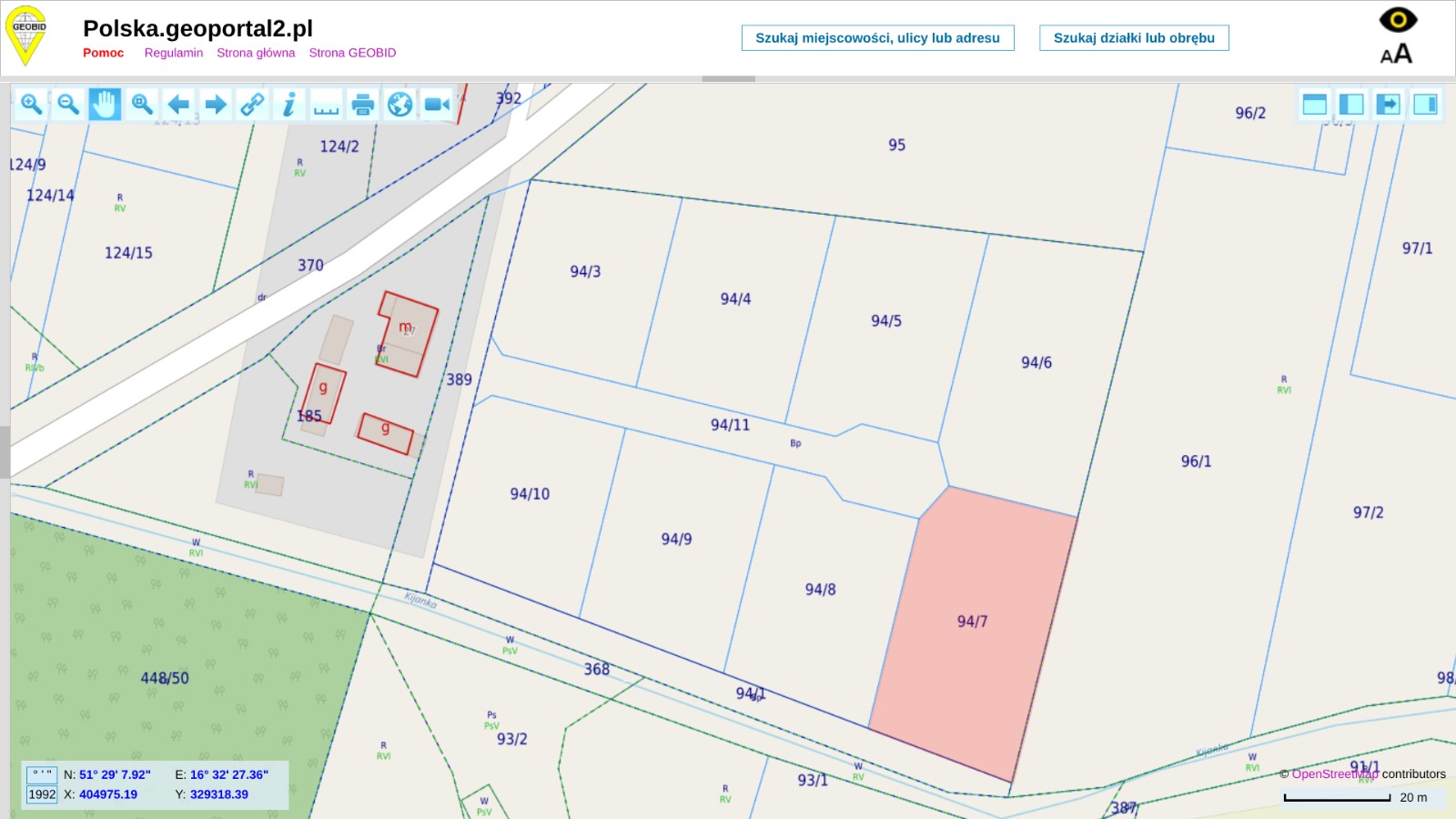
Task: Go back to previous map view arrow
Action: point(179,105)
